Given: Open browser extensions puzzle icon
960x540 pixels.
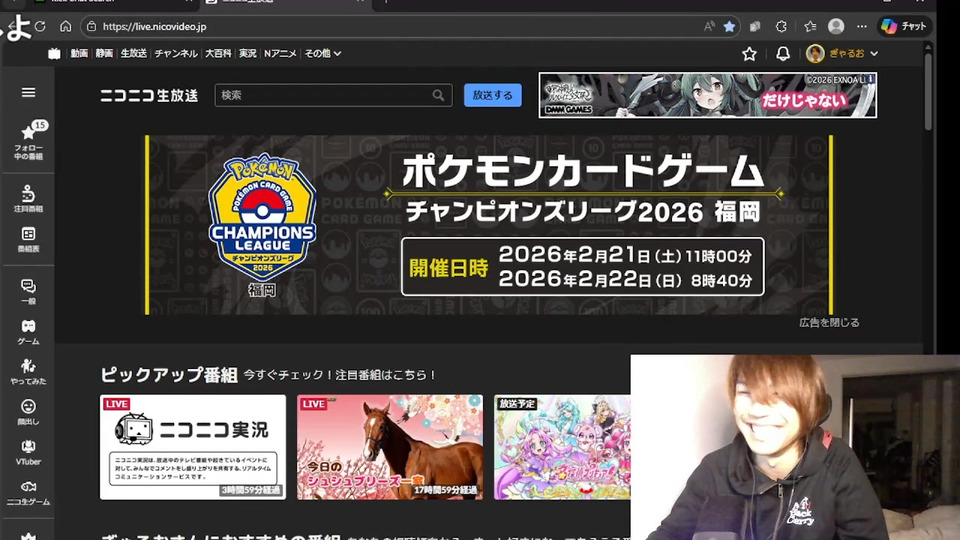Looking at the screenshot, I should coord(781,26).
